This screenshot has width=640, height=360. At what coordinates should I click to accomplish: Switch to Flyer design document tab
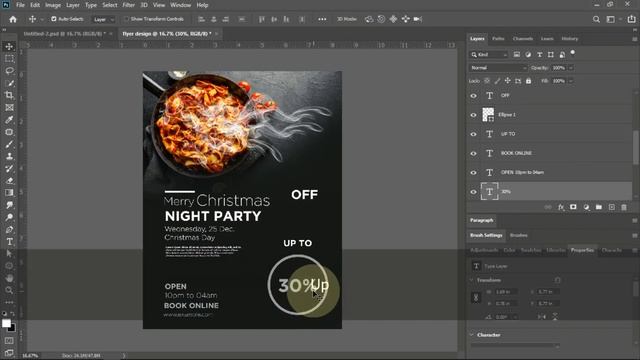click(x=167, y=34)
